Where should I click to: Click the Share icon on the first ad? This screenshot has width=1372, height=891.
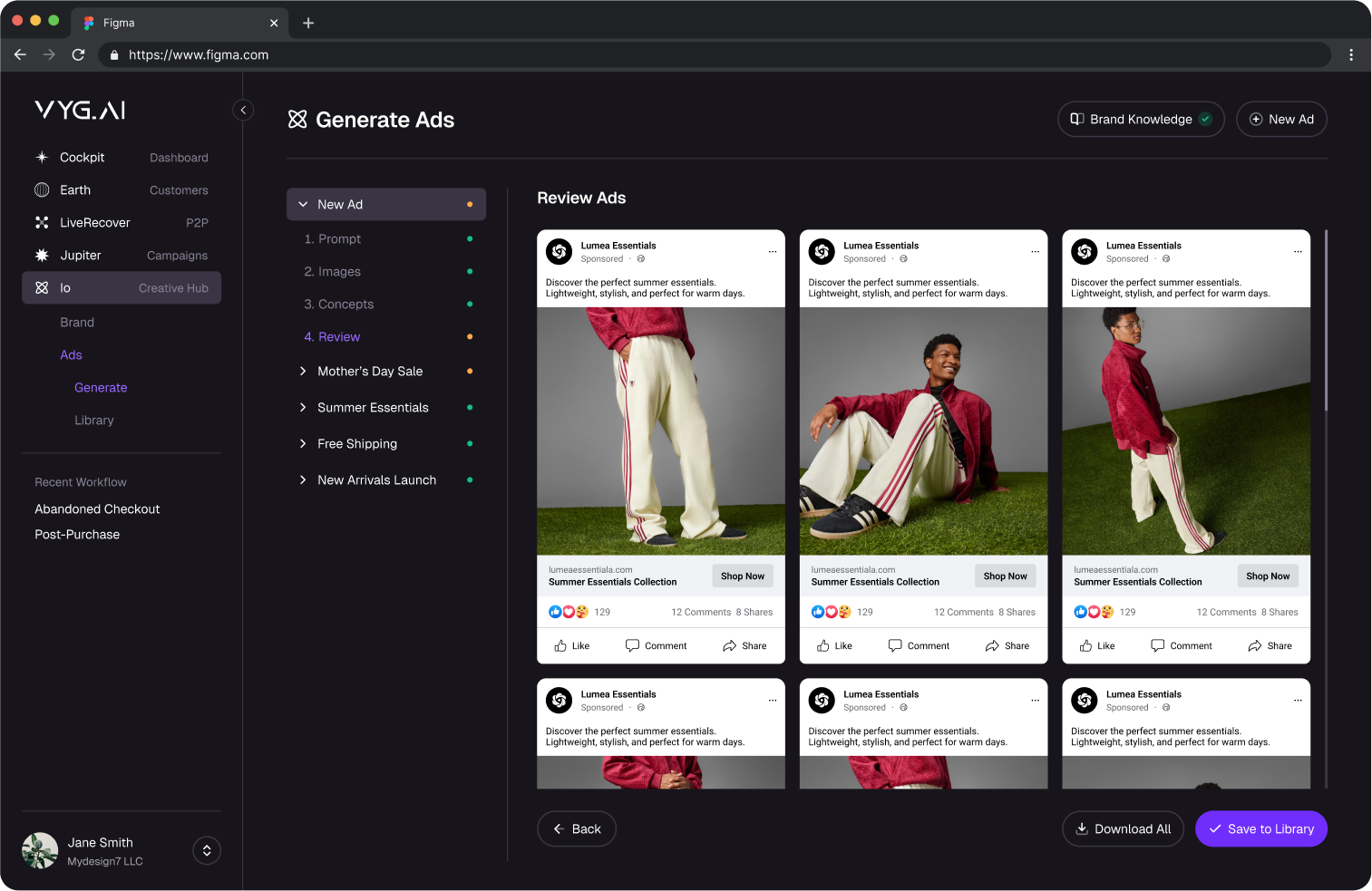[x=729, y=645]
